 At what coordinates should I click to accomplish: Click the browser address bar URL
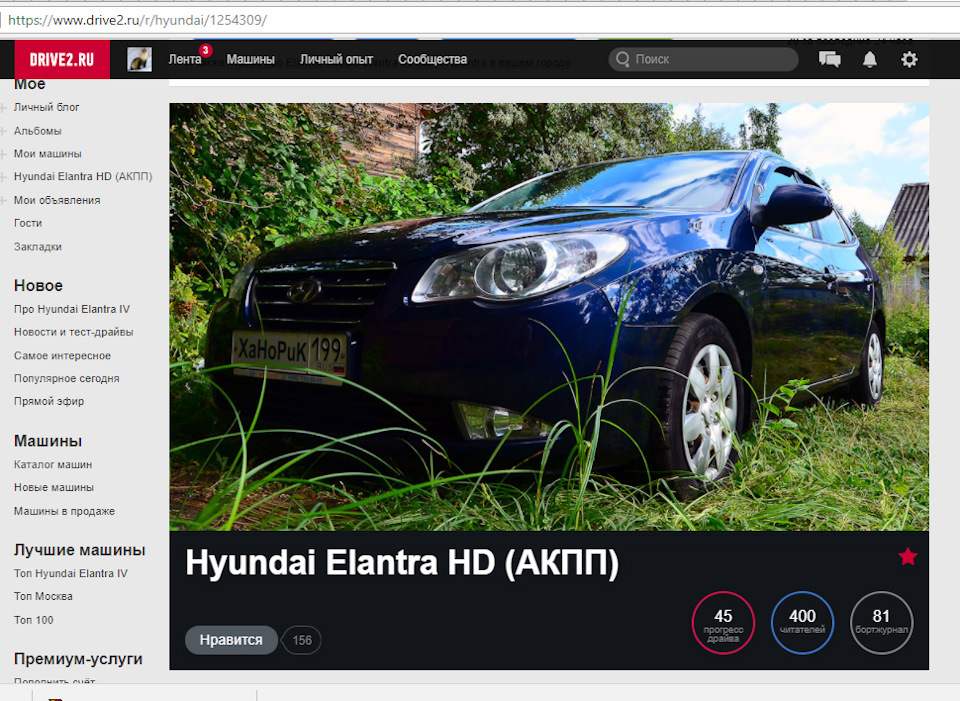137,20
